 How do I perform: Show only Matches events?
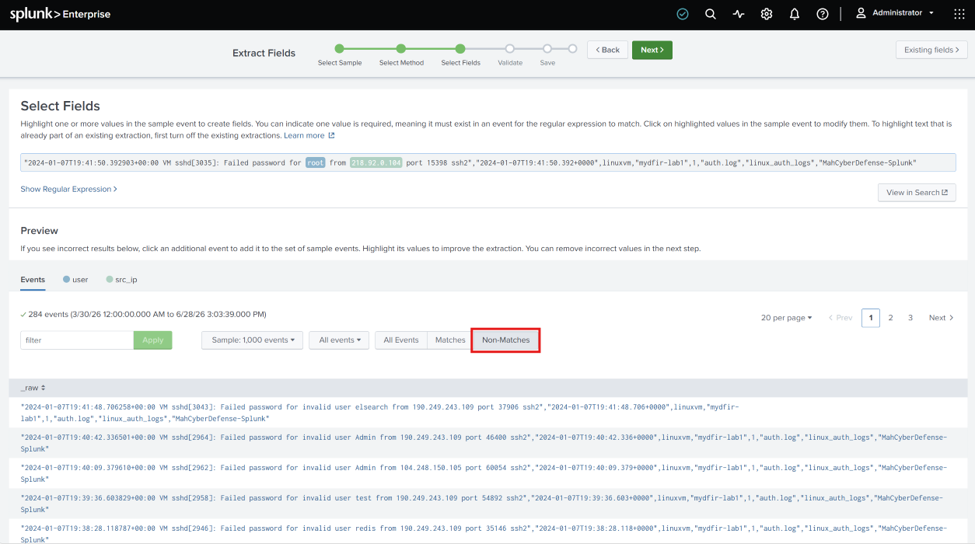coord(450,340)
